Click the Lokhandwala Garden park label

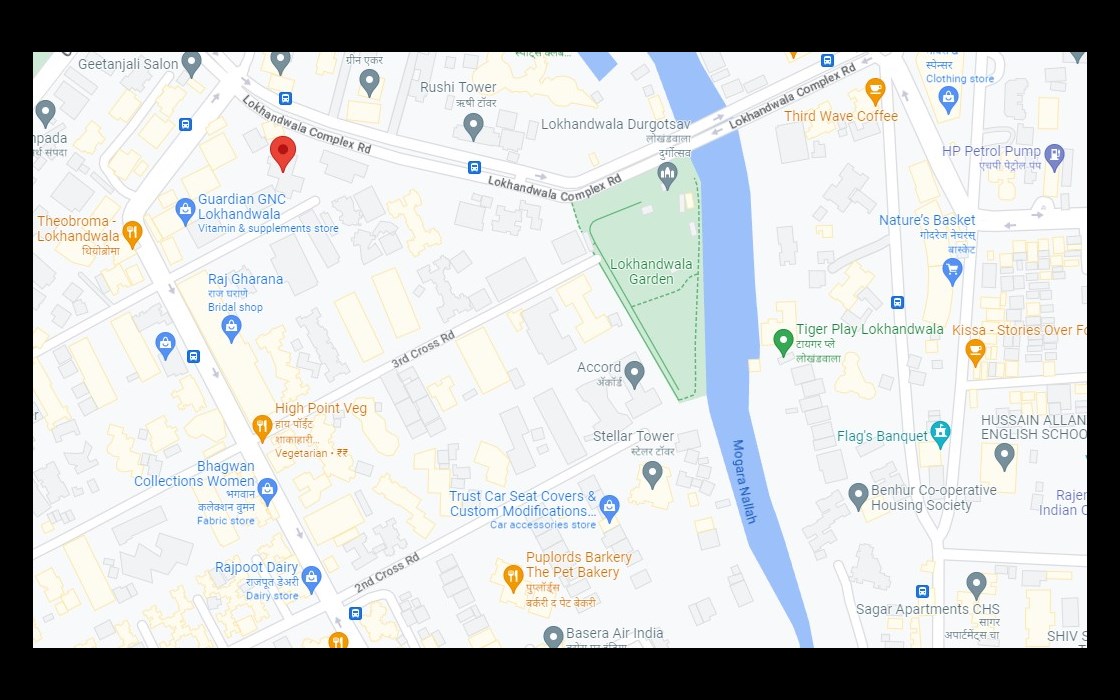[x=651, y=271]
